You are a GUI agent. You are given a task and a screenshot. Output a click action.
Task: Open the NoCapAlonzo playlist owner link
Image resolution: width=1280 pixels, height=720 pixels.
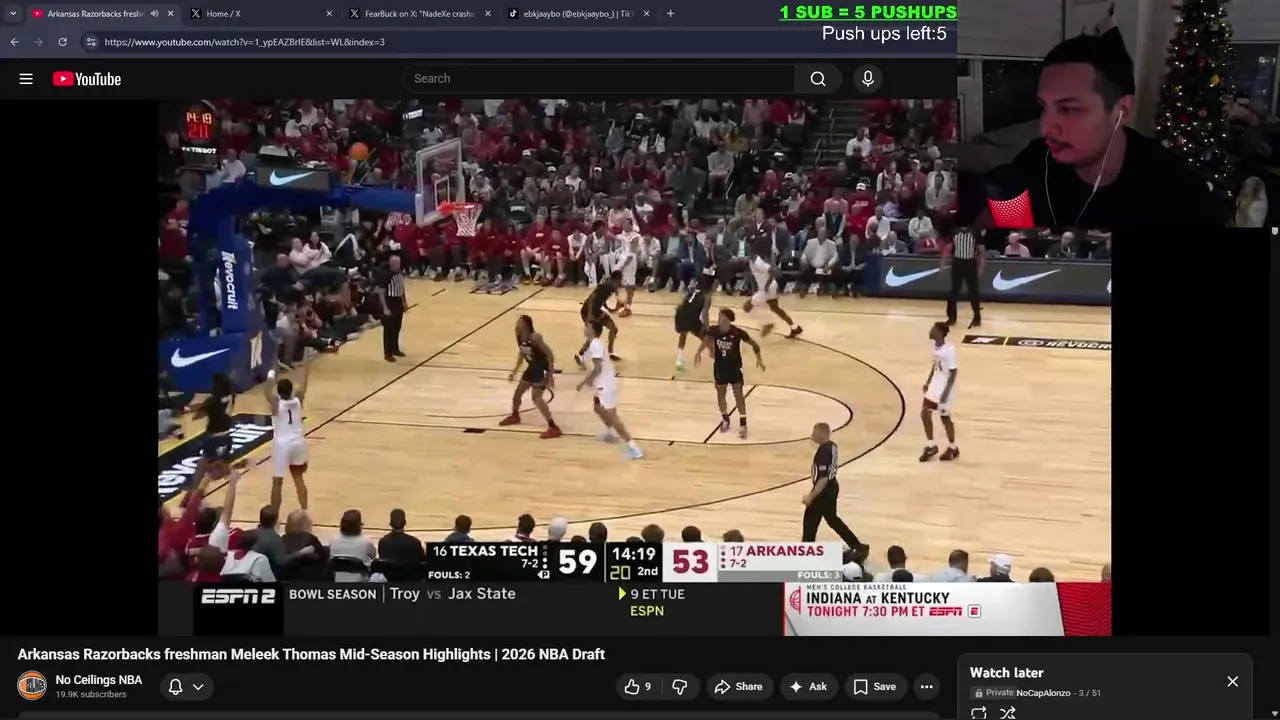tap(1043, 693)
